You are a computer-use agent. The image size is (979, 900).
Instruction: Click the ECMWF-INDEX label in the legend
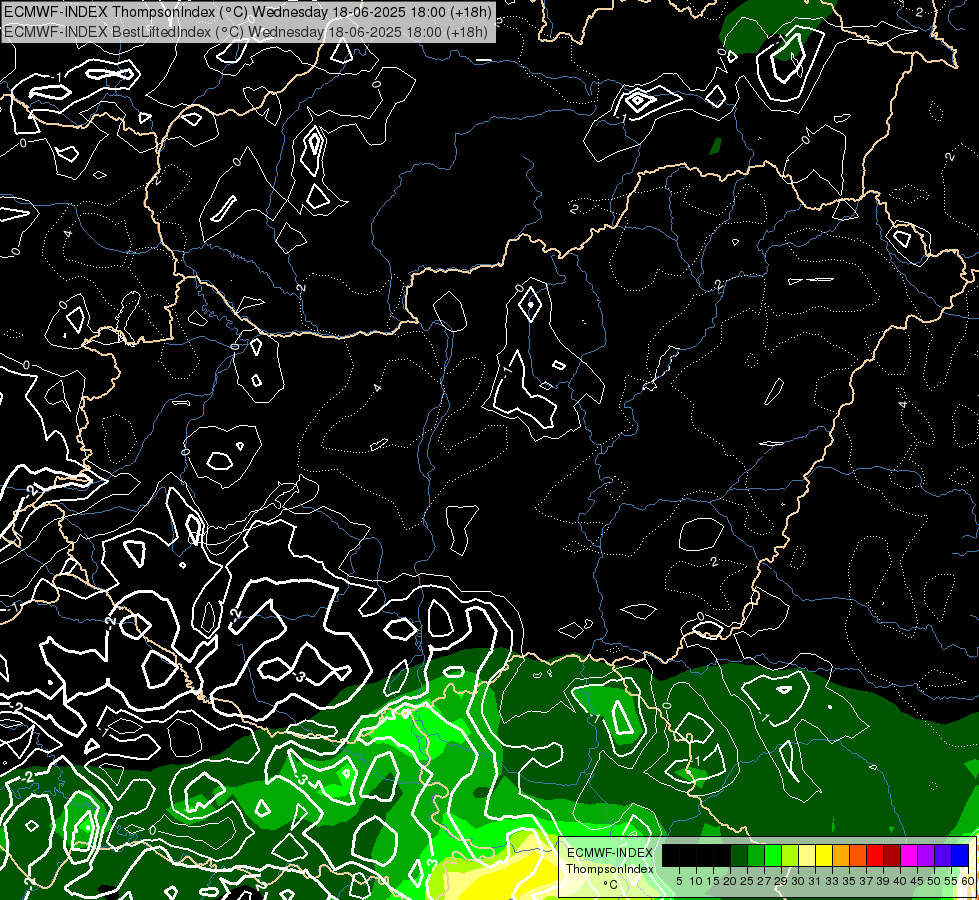pos(610,853)
